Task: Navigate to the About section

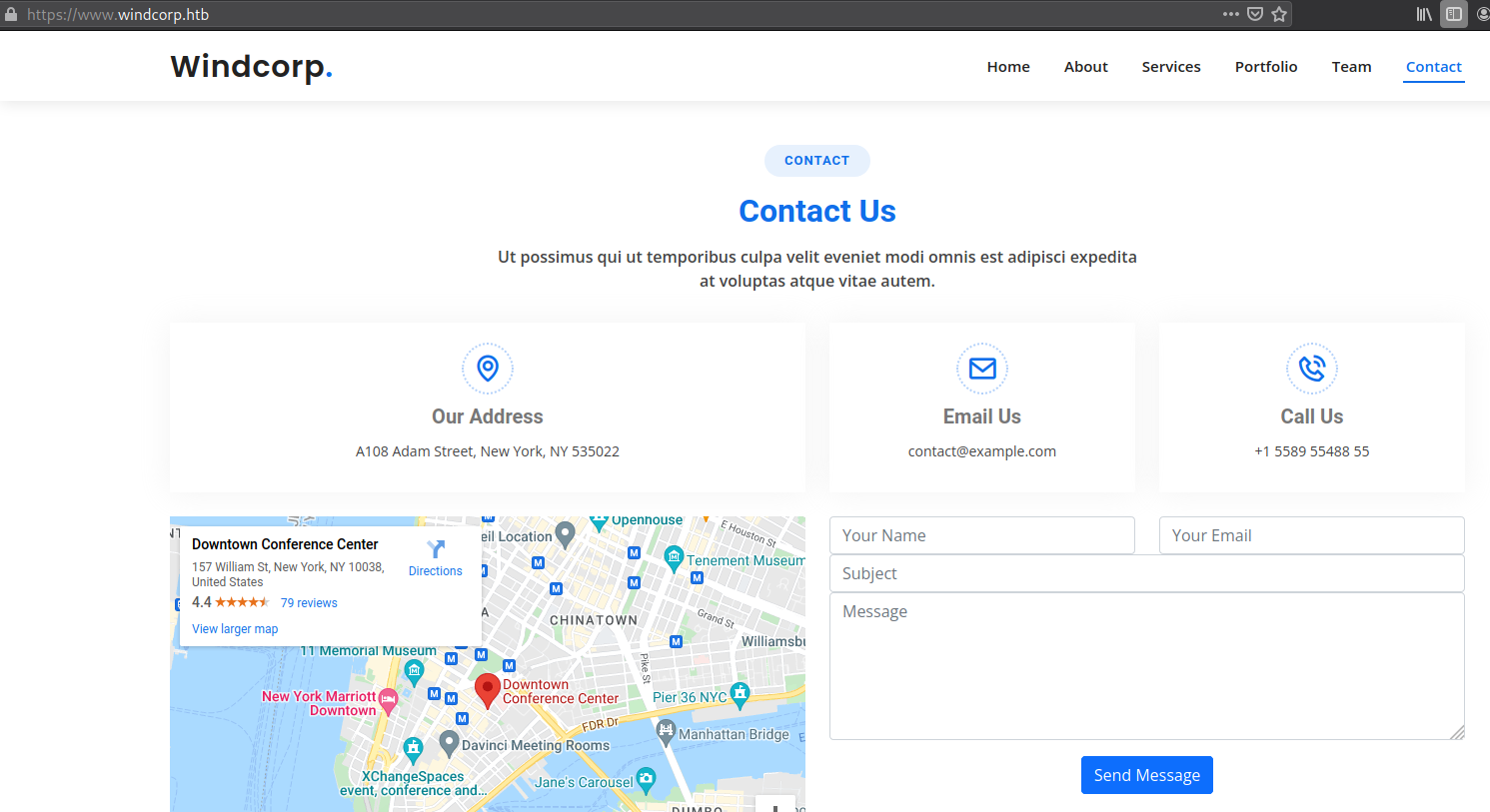Action: pyautogui.click(x=1085, y=67)
